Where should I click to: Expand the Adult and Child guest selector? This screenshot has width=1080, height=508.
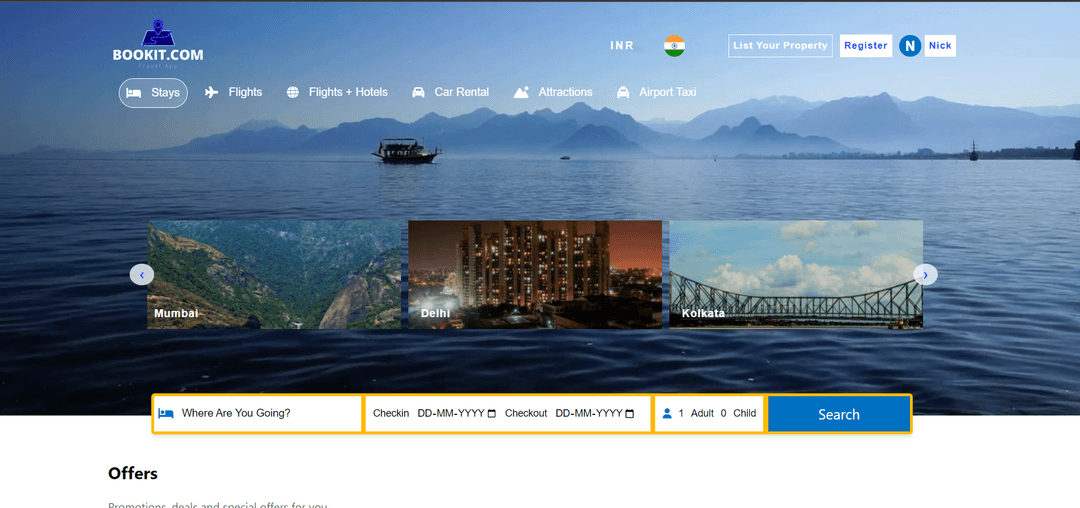[716, 413]
